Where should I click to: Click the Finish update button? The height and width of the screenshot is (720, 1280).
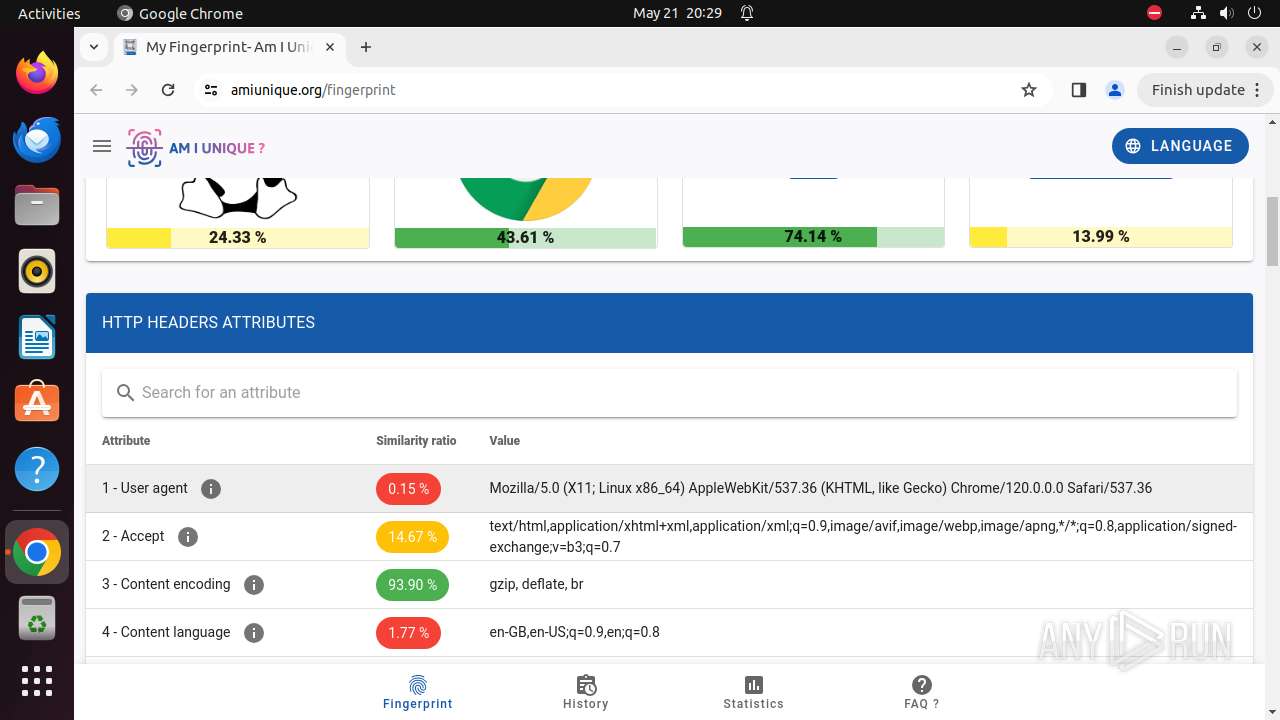pos(1205,90)
